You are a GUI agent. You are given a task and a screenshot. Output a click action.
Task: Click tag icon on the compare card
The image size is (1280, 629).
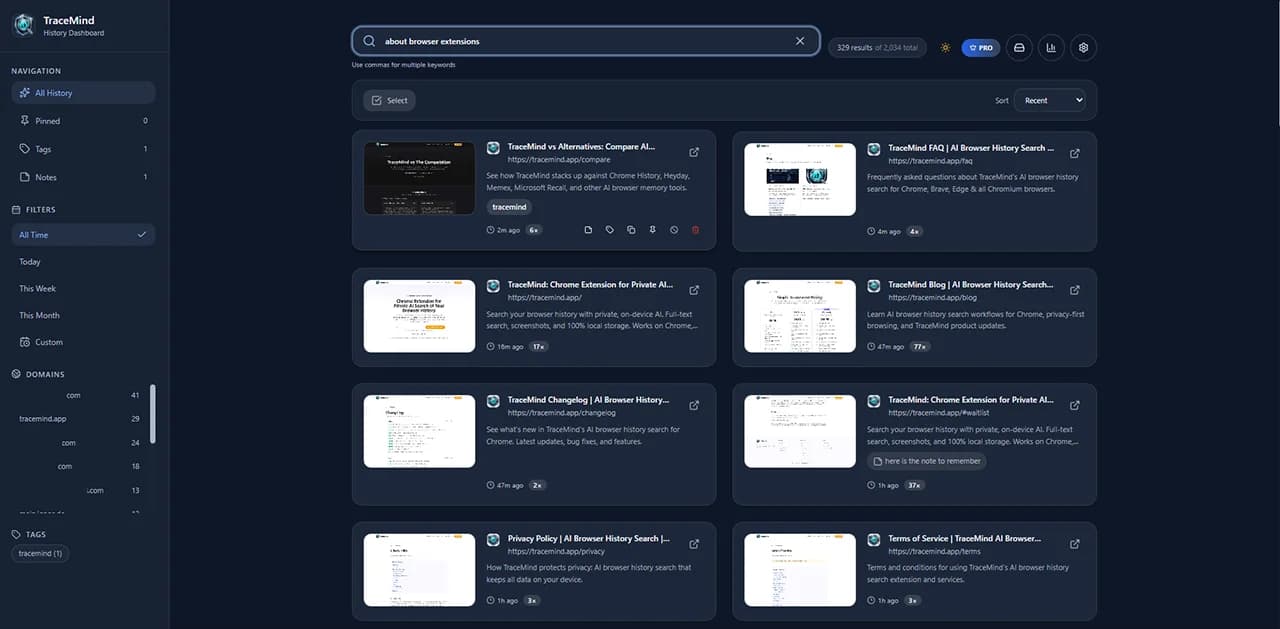610,230
